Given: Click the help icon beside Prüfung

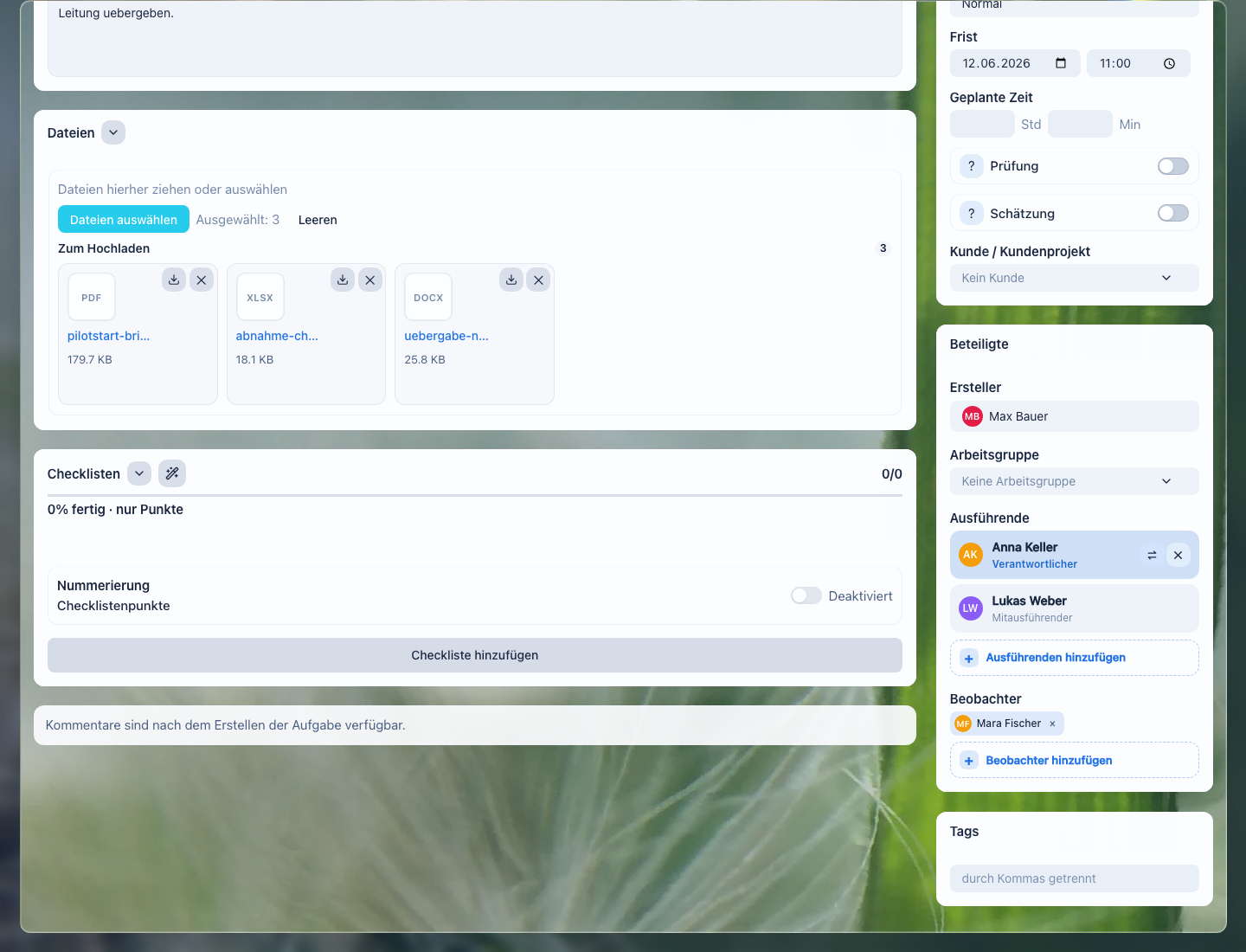Looking at the screenshot, I should tap(971, 166).
